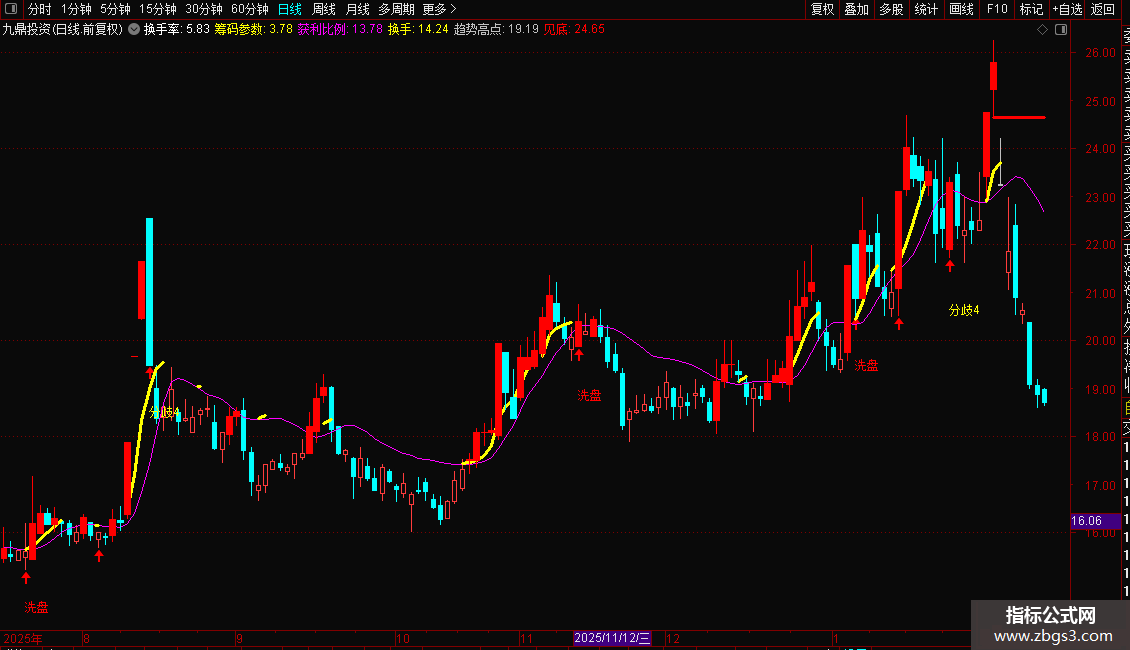Switch to 分时 intraday view
Image resolution: width=1130 pixels, height=650 pixels.
[x=40, y=9]
